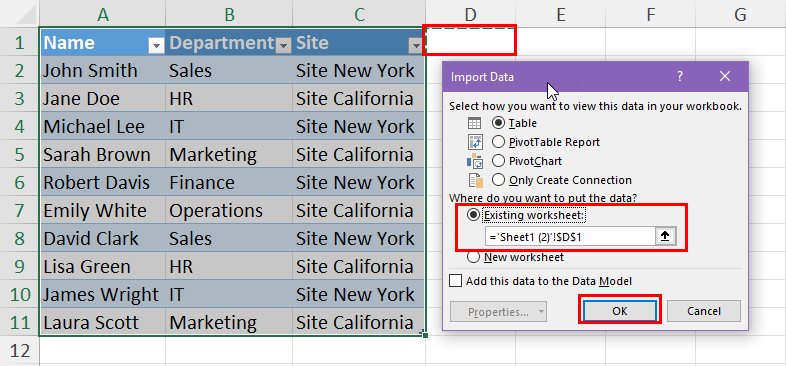Select column A header

pyautogui.click(x=103, y=15)
